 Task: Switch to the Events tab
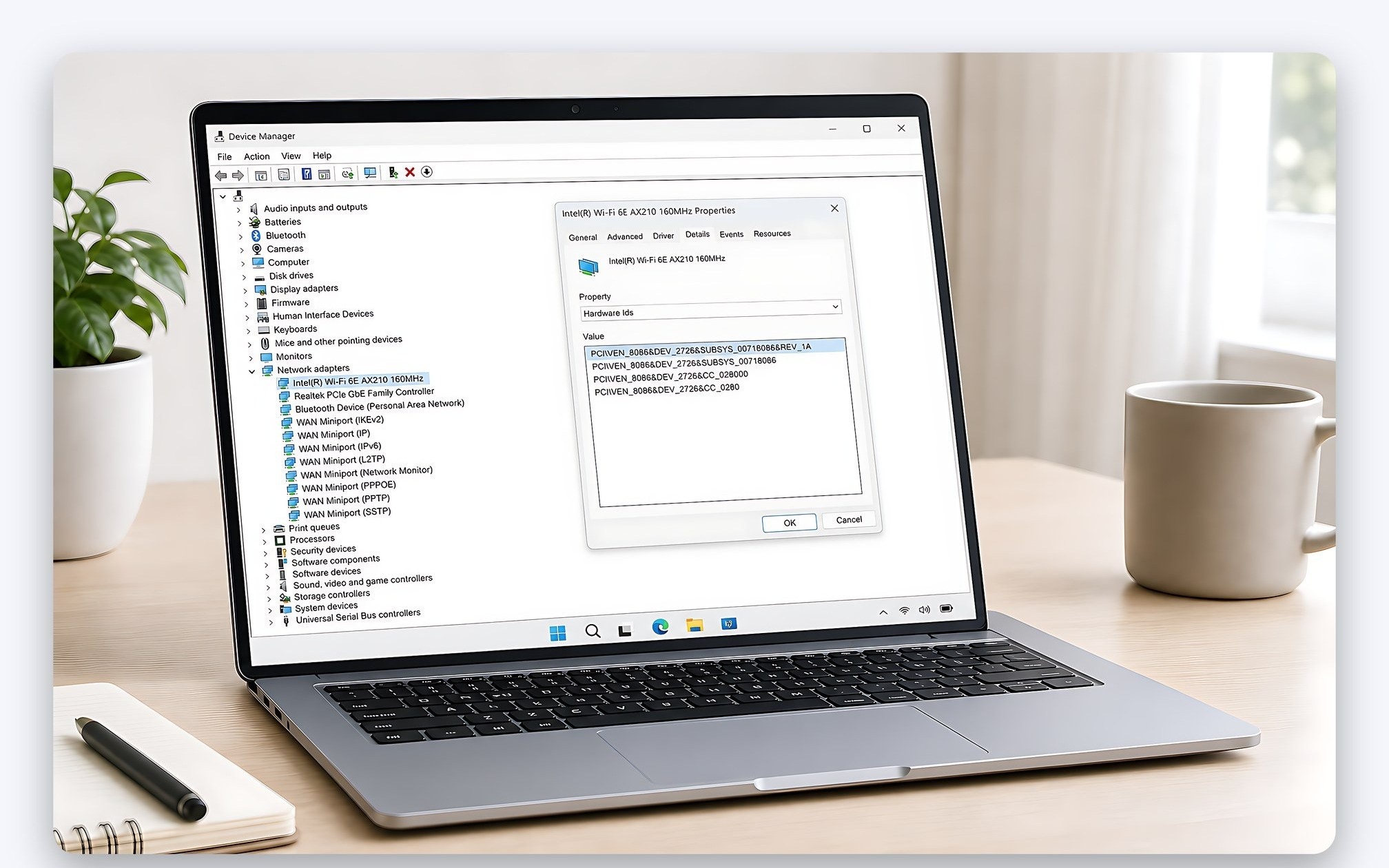coord(732,234)
